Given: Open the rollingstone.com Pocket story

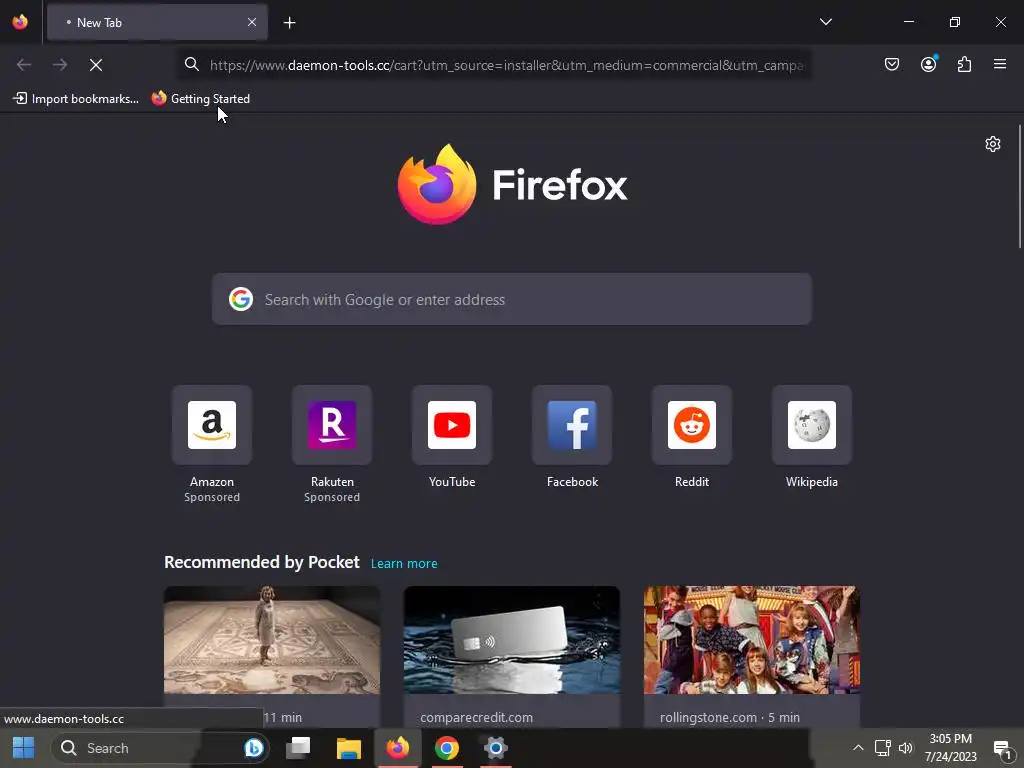Looking at the screenshot, I should (x=752, y=656).
